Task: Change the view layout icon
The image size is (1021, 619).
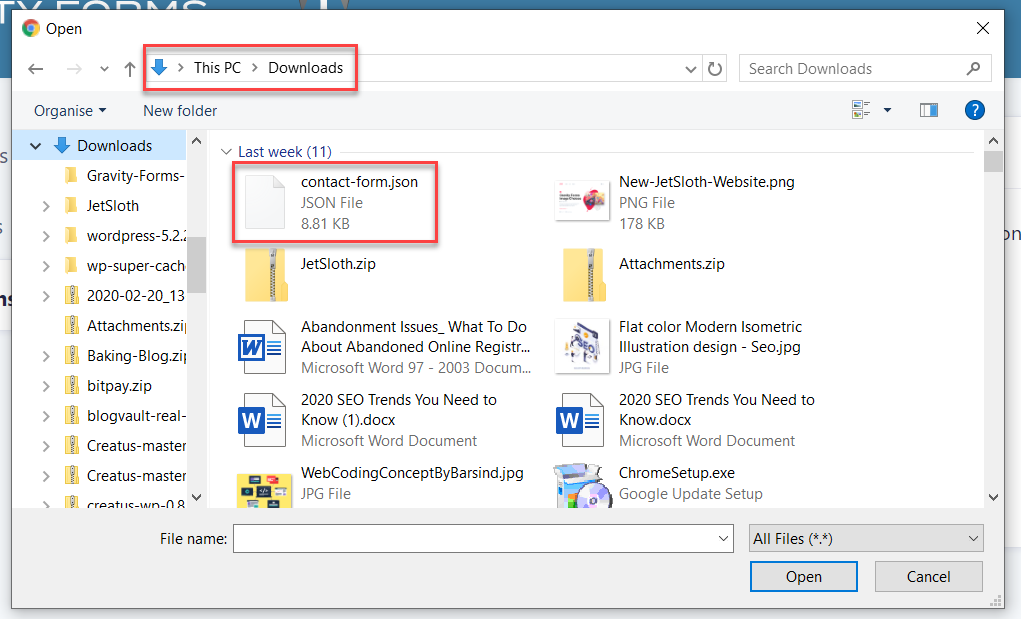Action: [x=861, y=110]
